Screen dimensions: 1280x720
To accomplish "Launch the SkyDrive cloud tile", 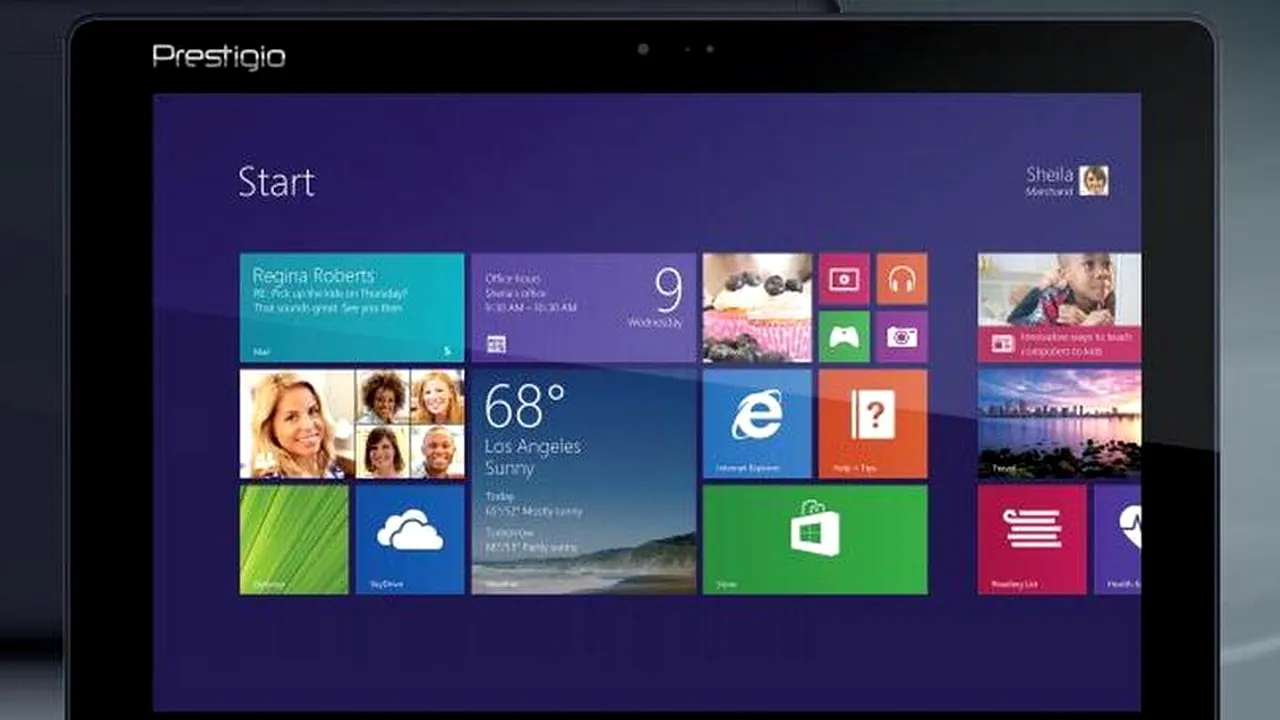I will click(x=410, y=540).
